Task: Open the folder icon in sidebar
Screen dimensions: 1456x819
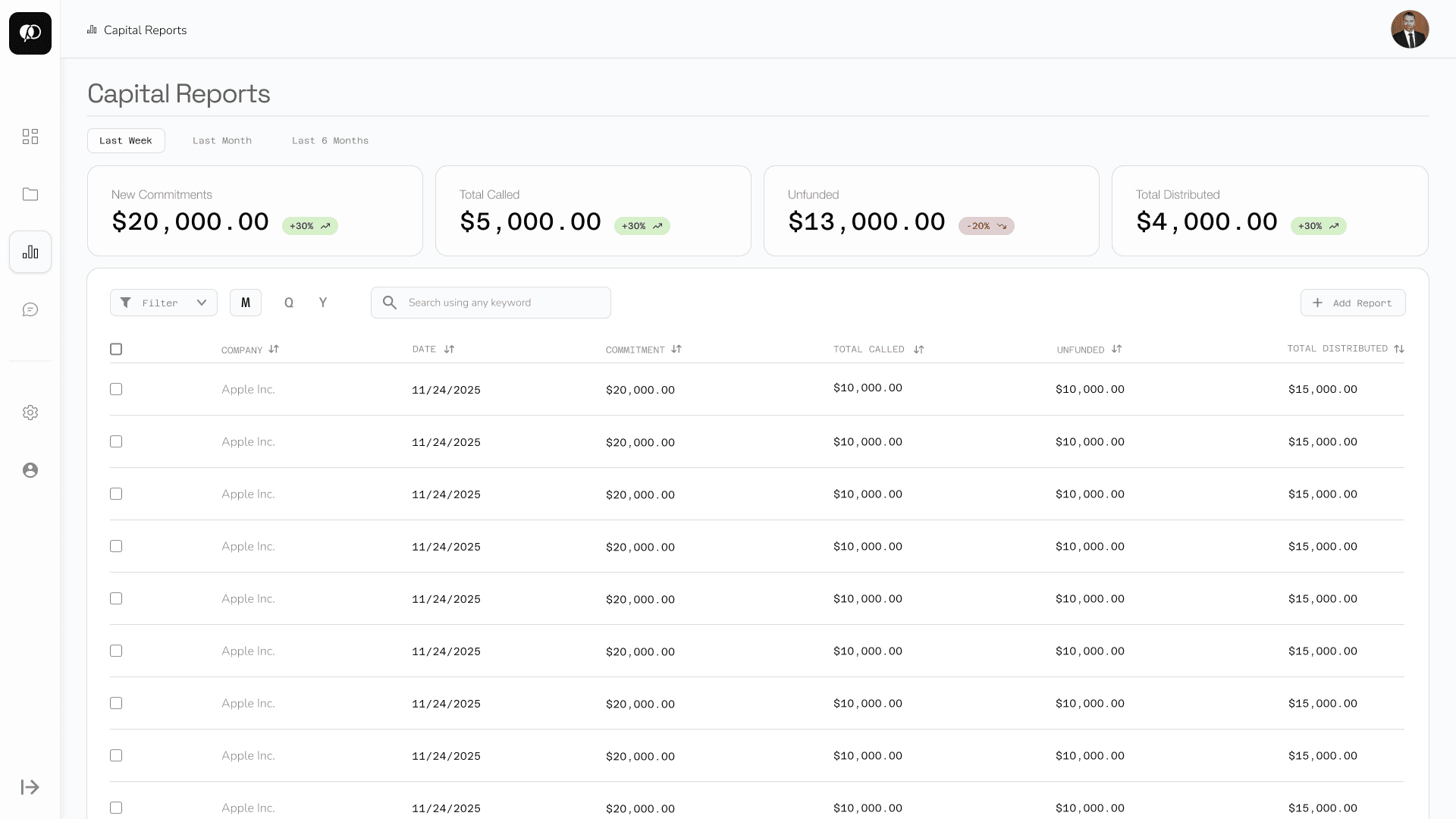Action: pos(30,194)
